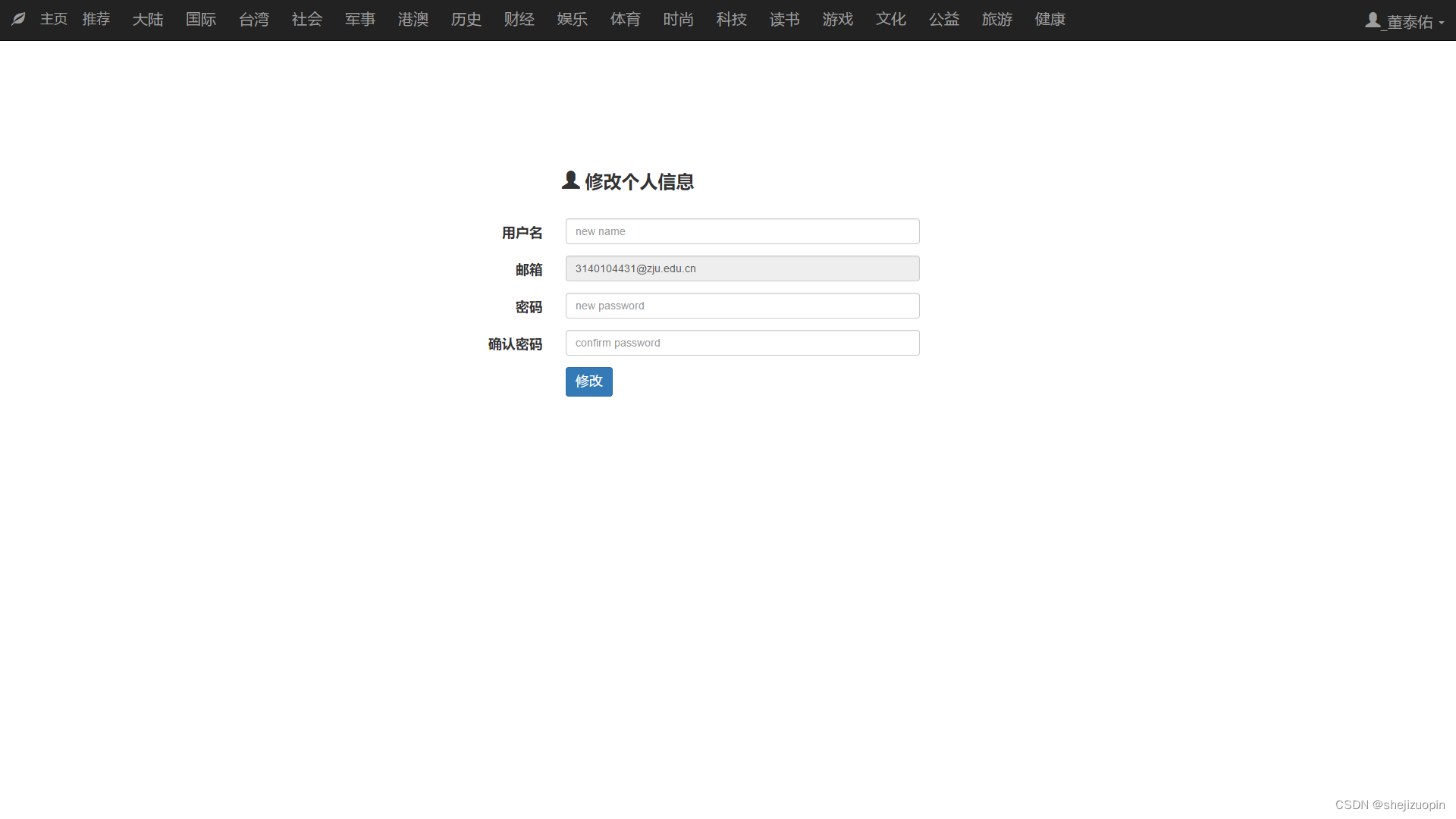Image resolution: width=1456 pixels, height=819 pixels.
Task: Click the confirm password input field
Action: pos(742,343)
